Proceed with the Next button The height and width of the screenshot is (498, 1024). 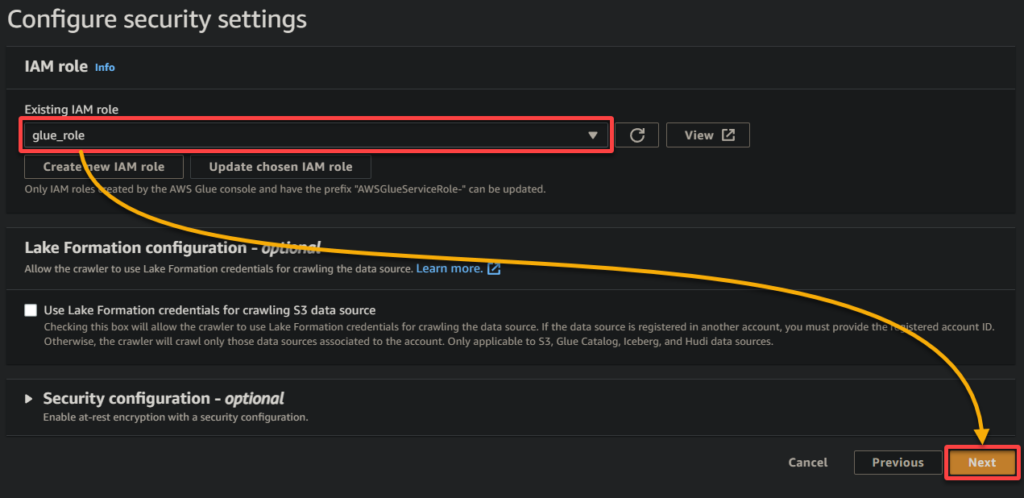(x=981, y=462)
